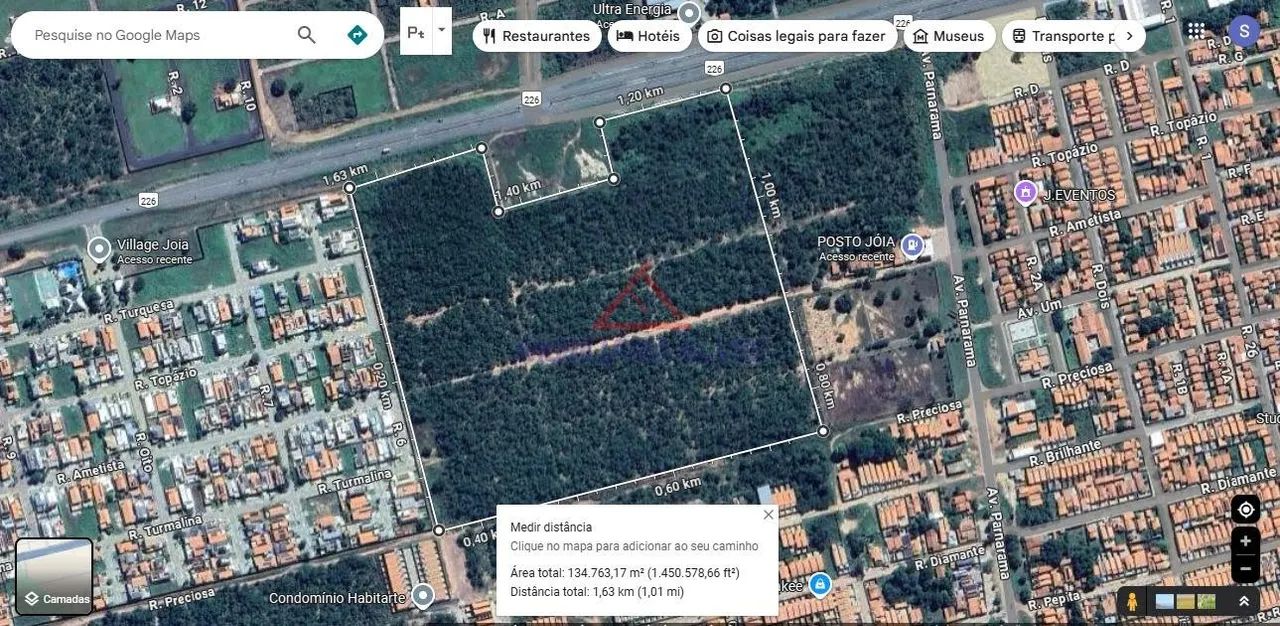Viewport: 1280px width, 626px height.
Task: Click the measurement point near the 0,80 km label
Action: (x=823, y=431)
